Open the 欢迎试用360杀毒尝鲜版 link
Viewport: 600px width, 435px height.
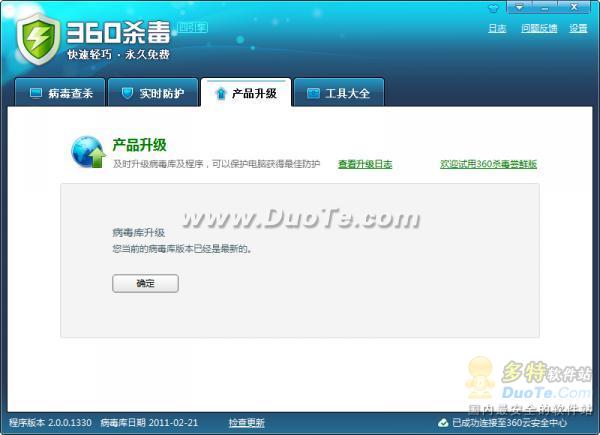pos(488,164)
